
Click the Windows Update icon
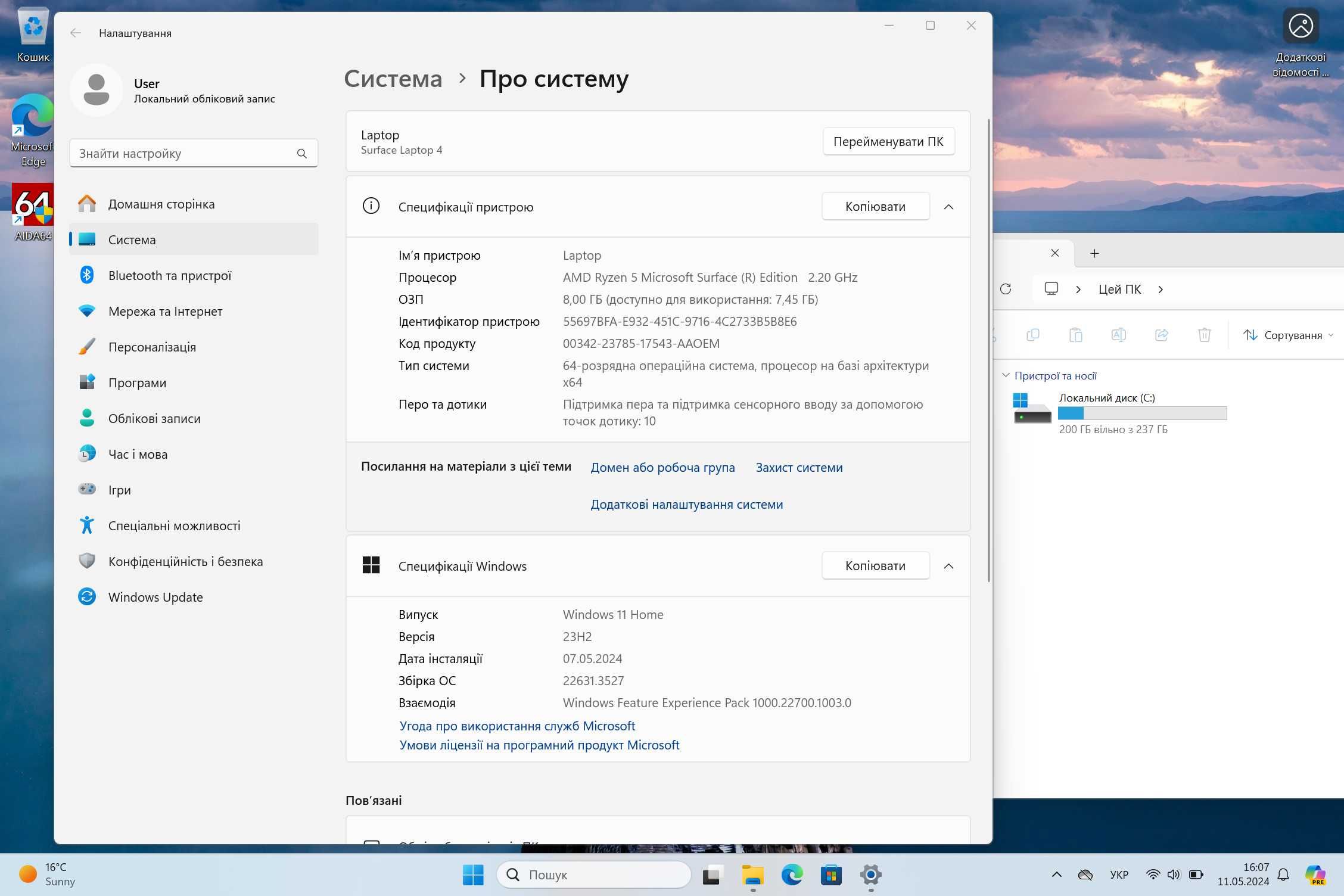click(x=88, y=596)
